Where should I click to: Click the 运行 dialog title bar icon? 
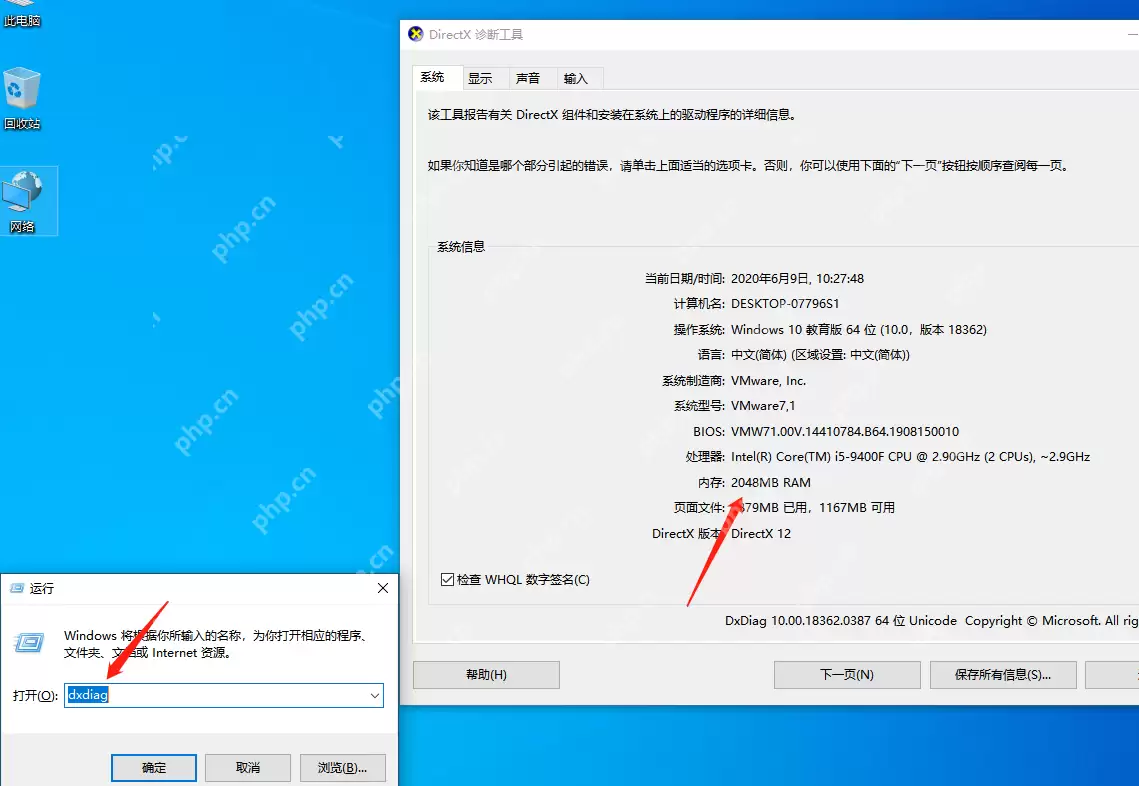(x=17, y=588)
